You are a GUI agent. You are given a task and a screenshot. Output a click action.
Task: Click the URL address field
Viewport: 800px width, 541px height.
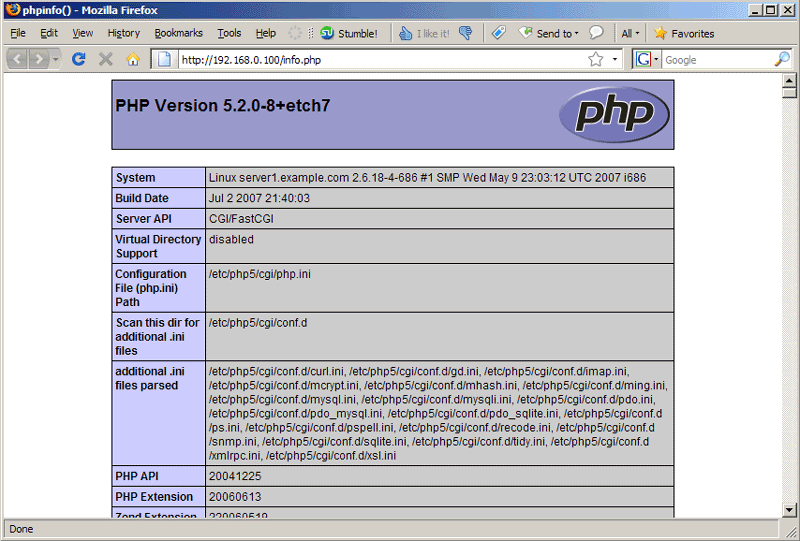[x=382, y=60]
